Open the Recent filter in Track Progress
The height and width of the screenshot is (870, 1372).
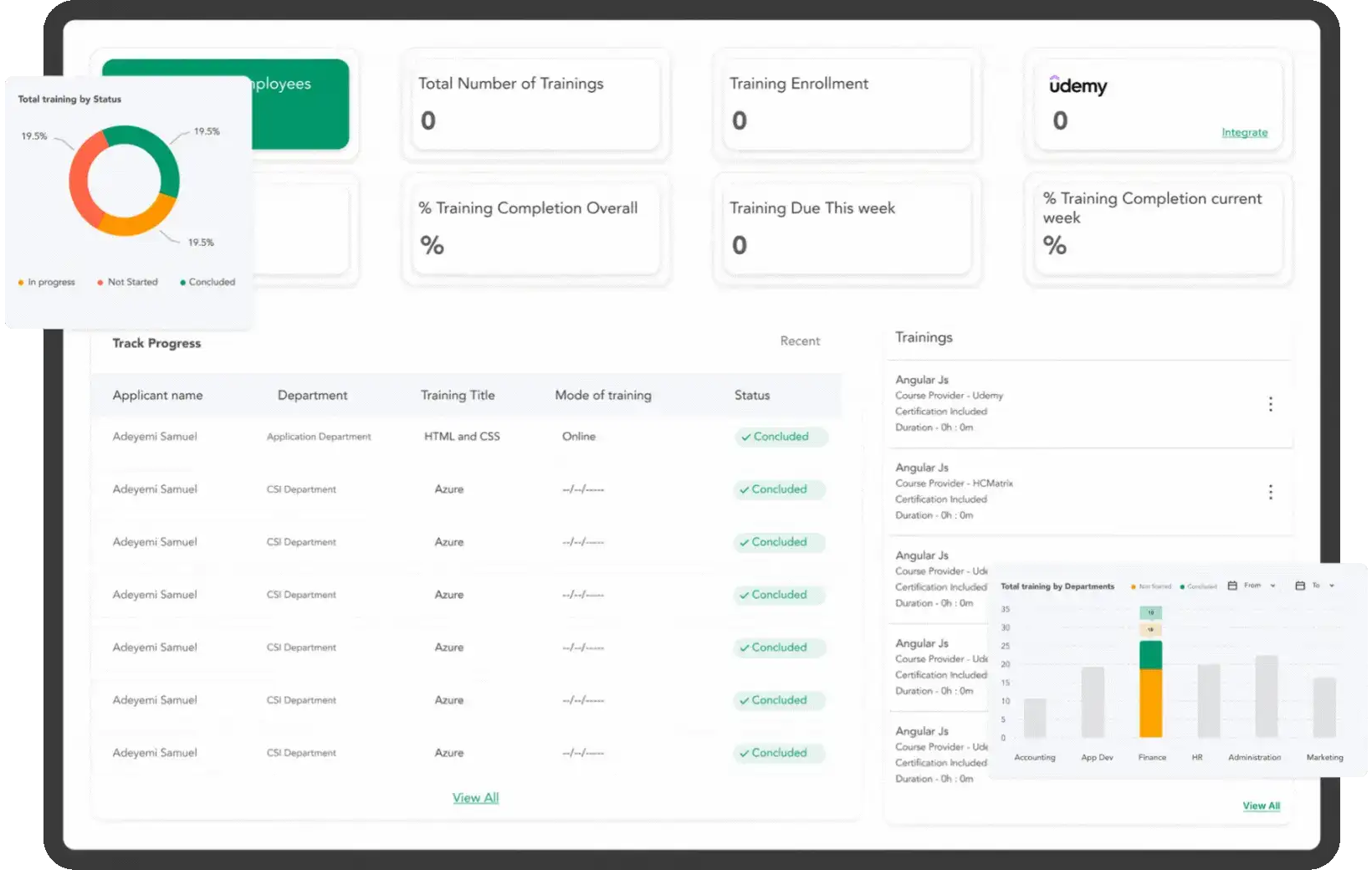800,341
